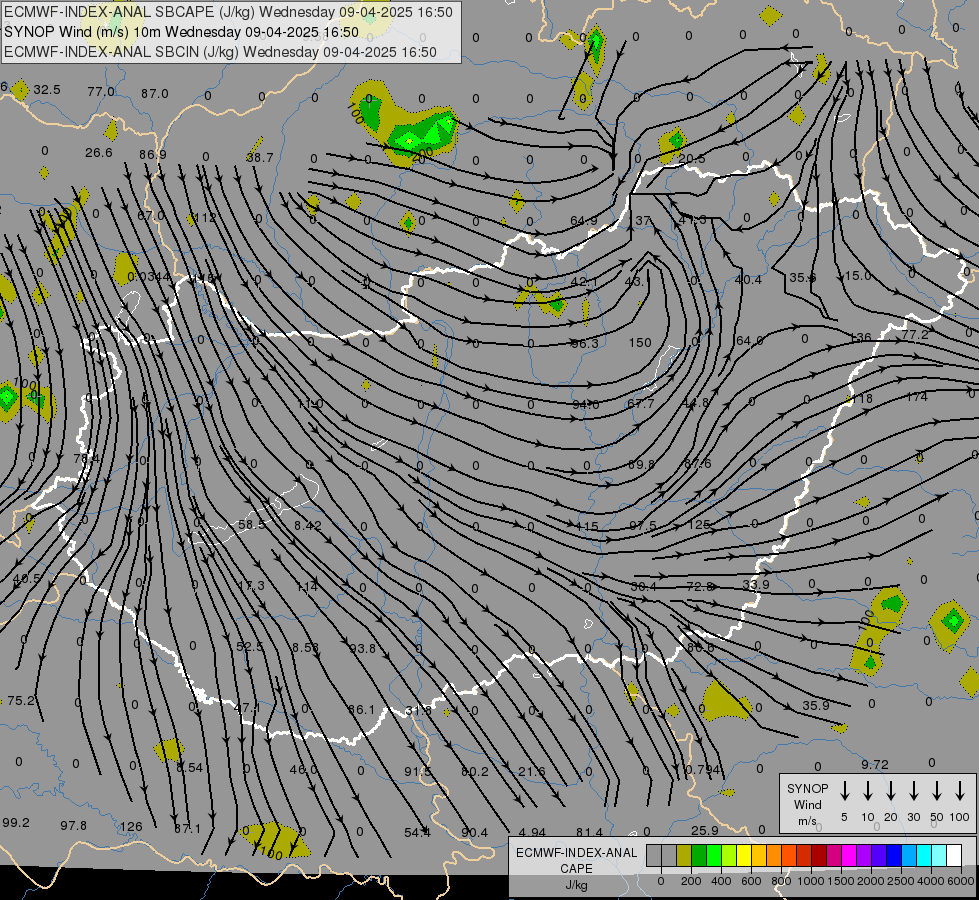Screen dimensions: 979x900
Task: Click the map value 136
Action: coord(860,337)
